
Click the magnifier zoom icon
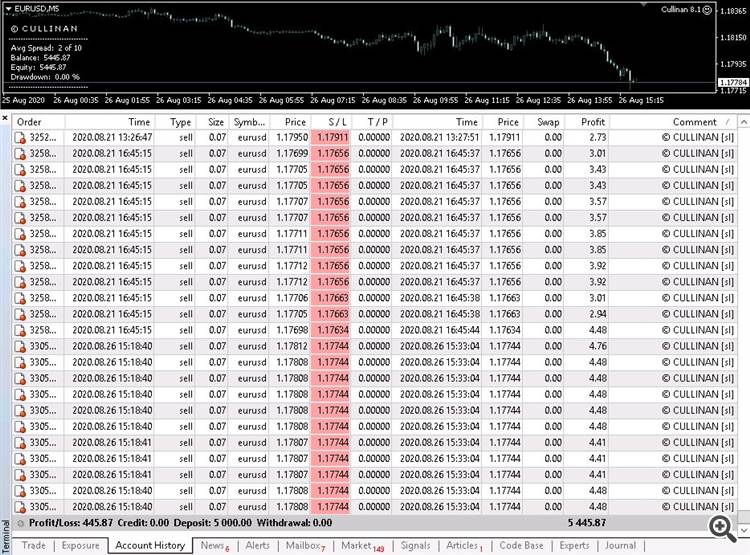point(722,529)
